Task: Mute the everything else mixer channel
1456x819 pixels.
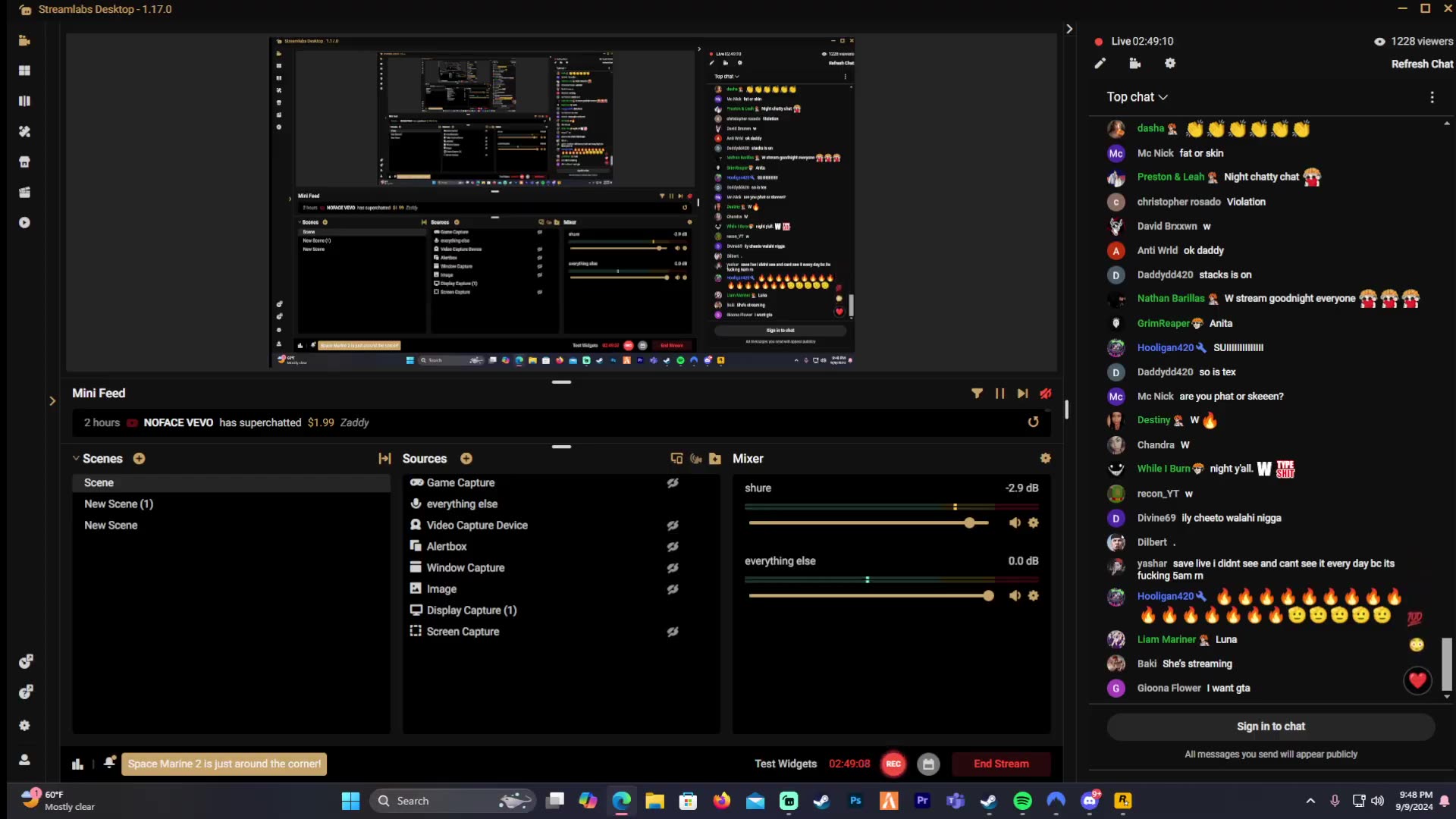Action: click(1015, 595)
